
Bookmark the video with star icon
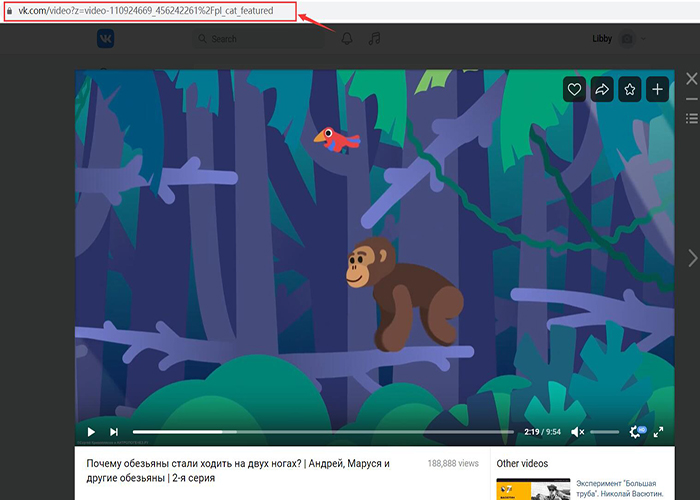[629, 89]
